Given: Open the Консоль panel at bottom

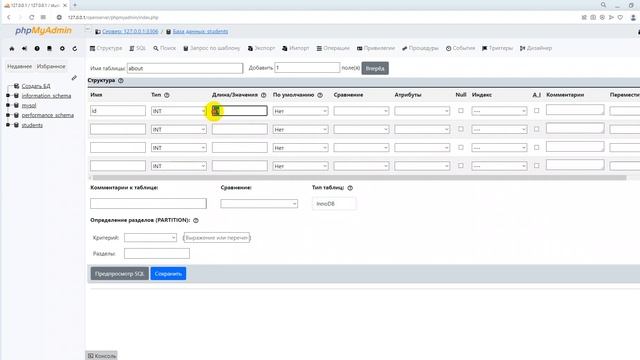Looking at the screenshot, I should click(x=102, y=356).
